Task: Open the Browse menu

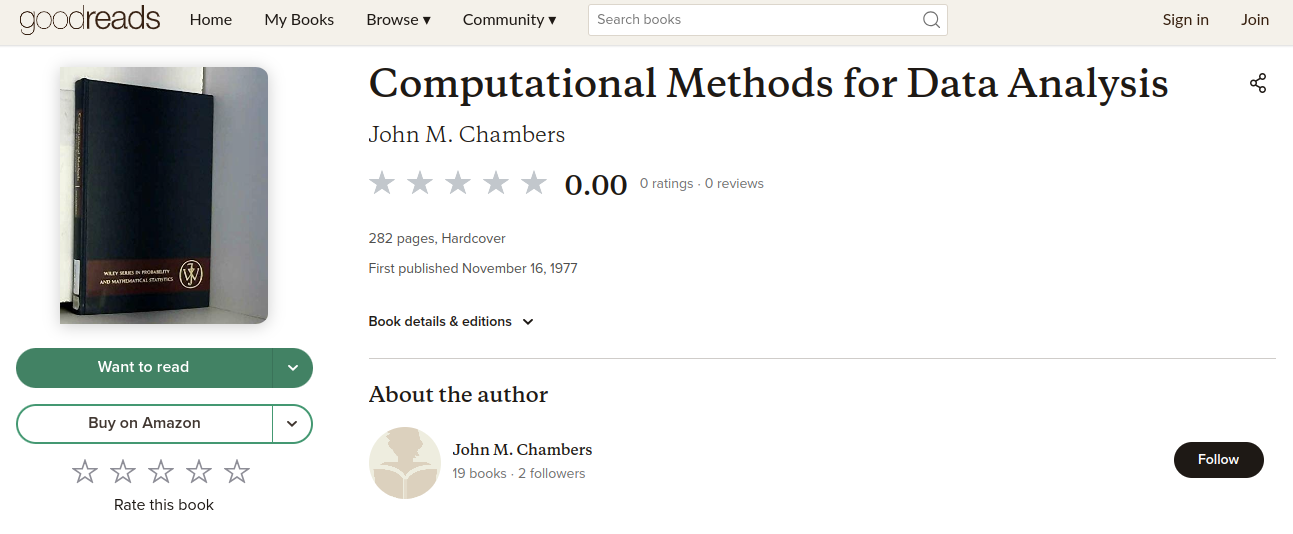Action: click(398, 20)
